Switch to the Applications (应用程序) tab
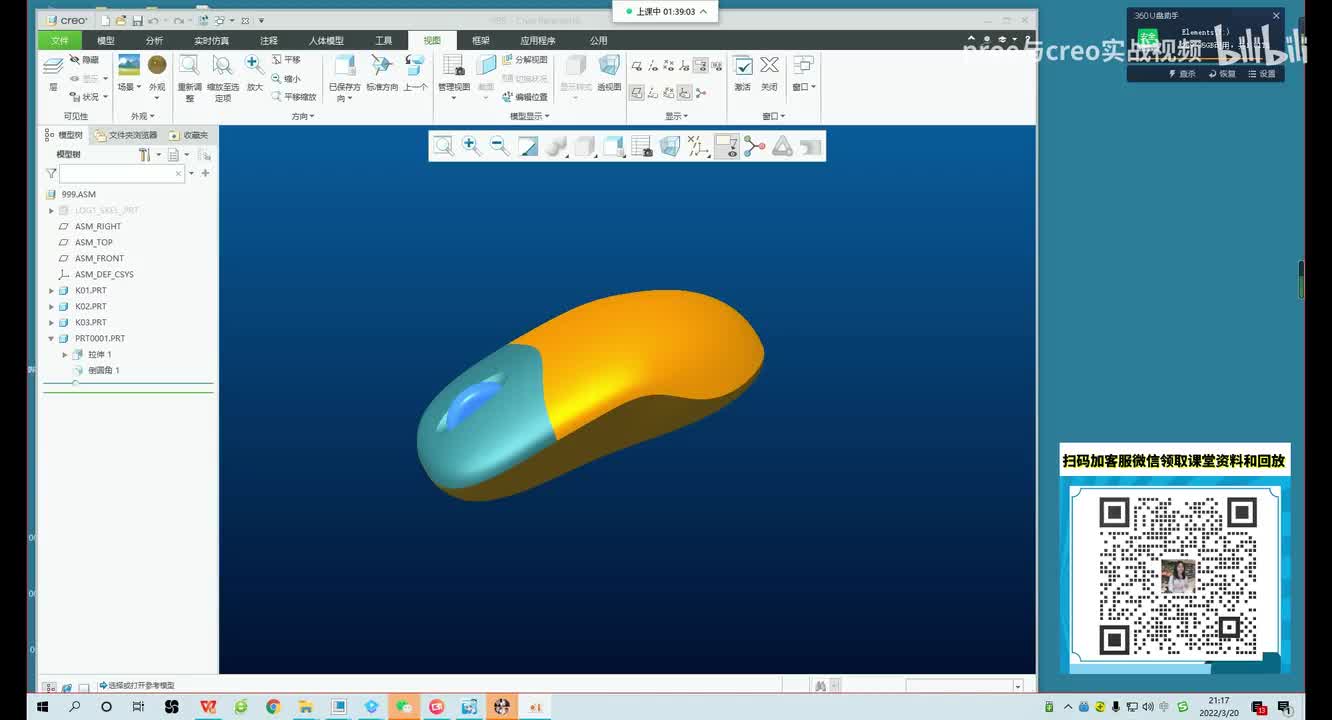The height and width of the screenshot is (720, 1332). point(538,41)
